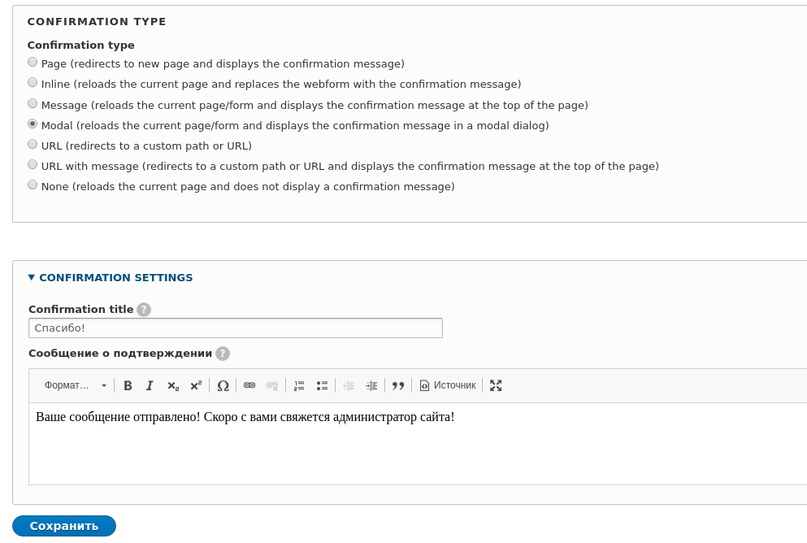Switch editor to Источник source view
This screenshot has width=807, height=543.
(x=447, y=385)
